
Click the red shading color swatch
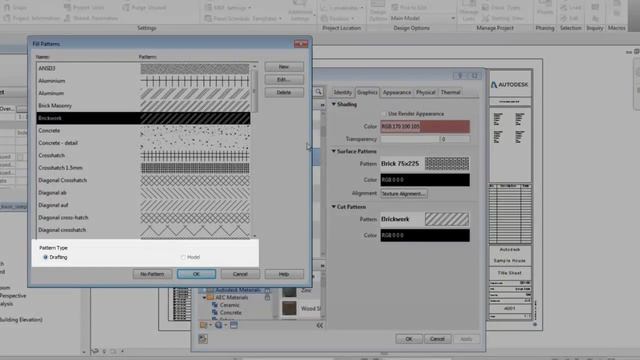point(425,127)
